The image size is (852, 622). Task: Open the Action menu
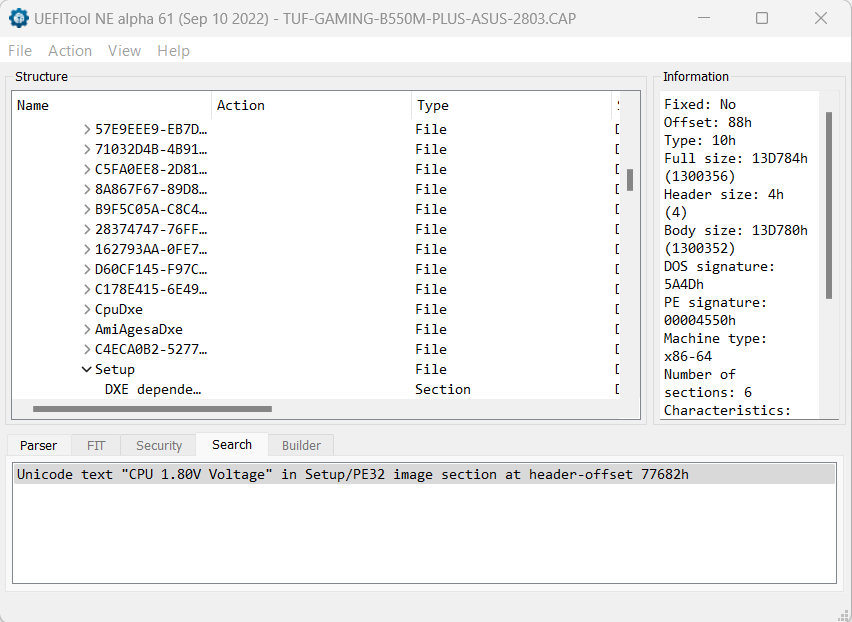point(70,51)
